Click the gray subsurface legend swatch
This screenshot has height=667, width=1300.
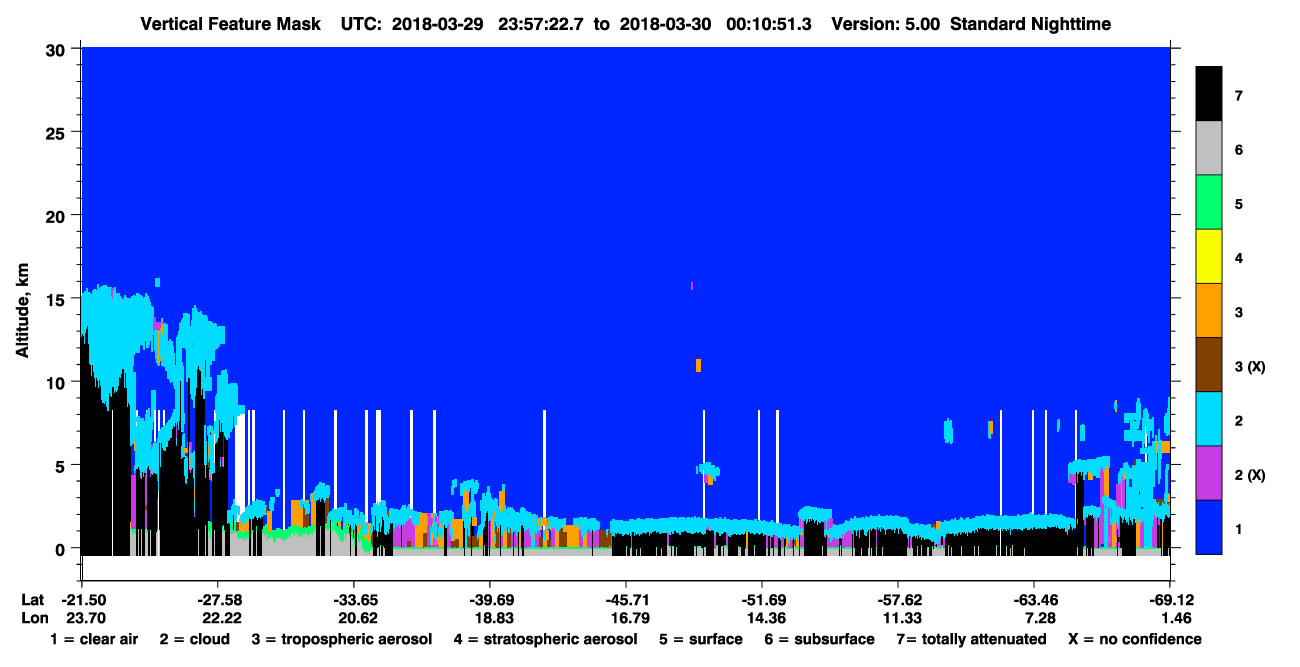[1209, 148]
